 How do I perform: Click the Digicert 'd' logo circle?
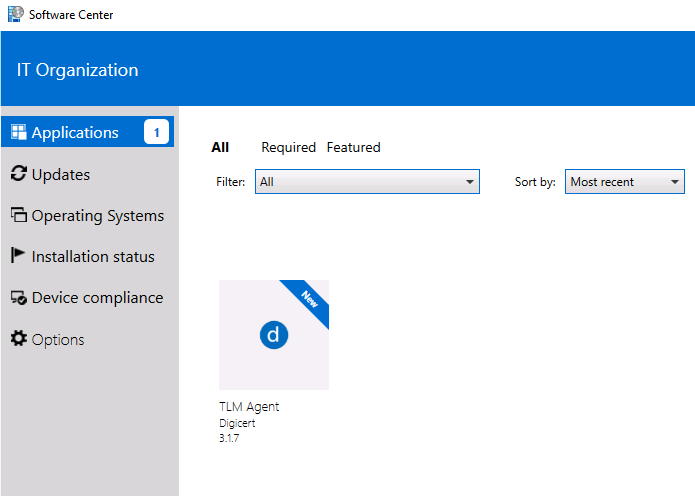tap(274, 335)
